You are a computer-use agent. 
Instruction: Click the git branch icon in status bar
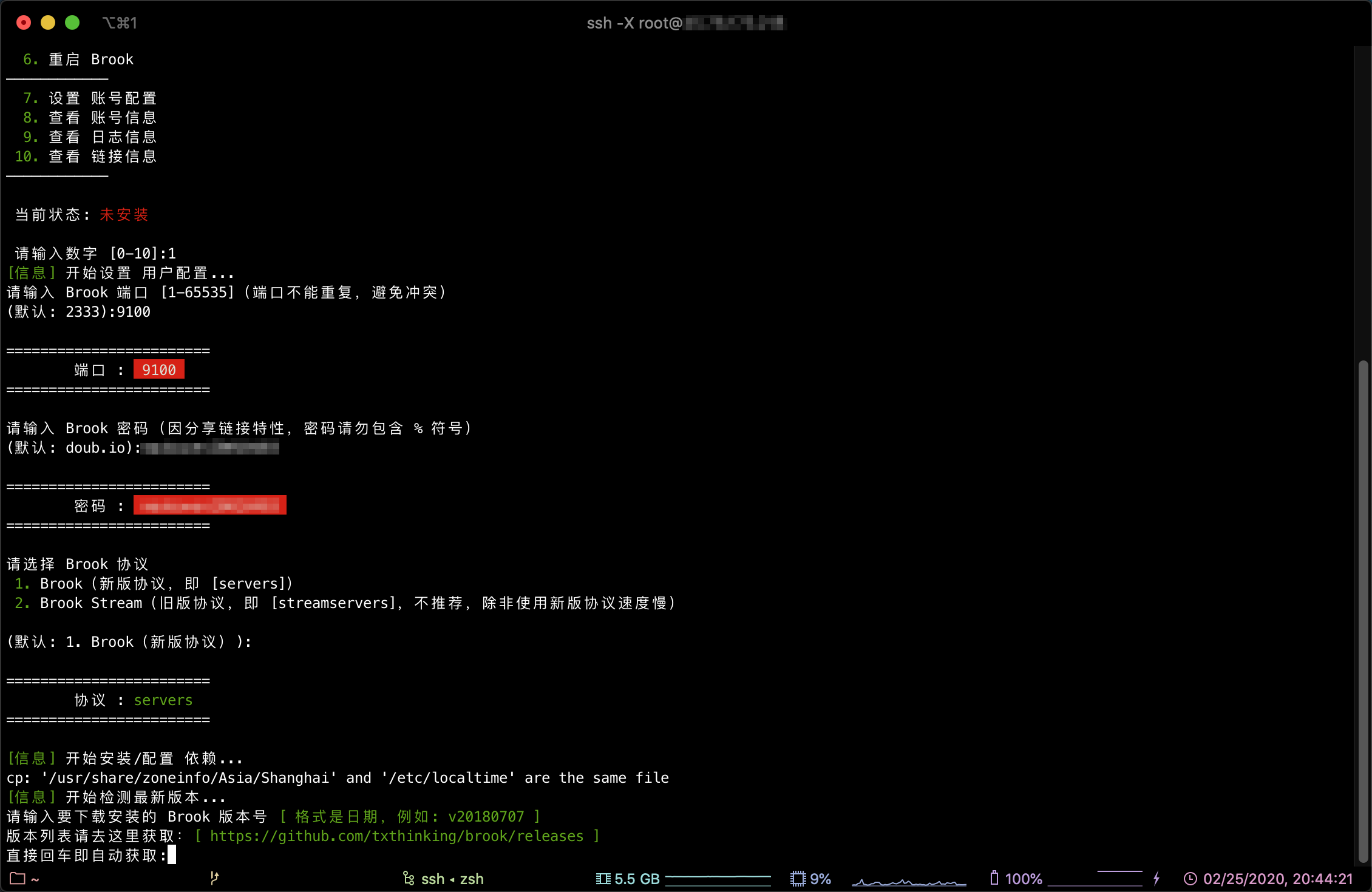coord(214,879)
